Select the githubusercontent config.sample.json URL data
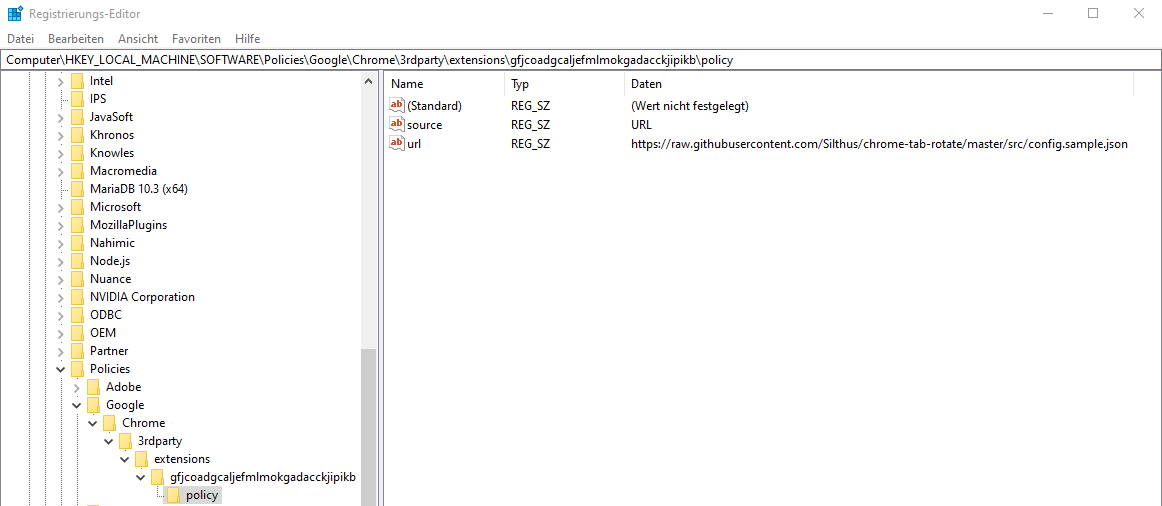This screenshot has width=1162, height=506. [879, 144]
